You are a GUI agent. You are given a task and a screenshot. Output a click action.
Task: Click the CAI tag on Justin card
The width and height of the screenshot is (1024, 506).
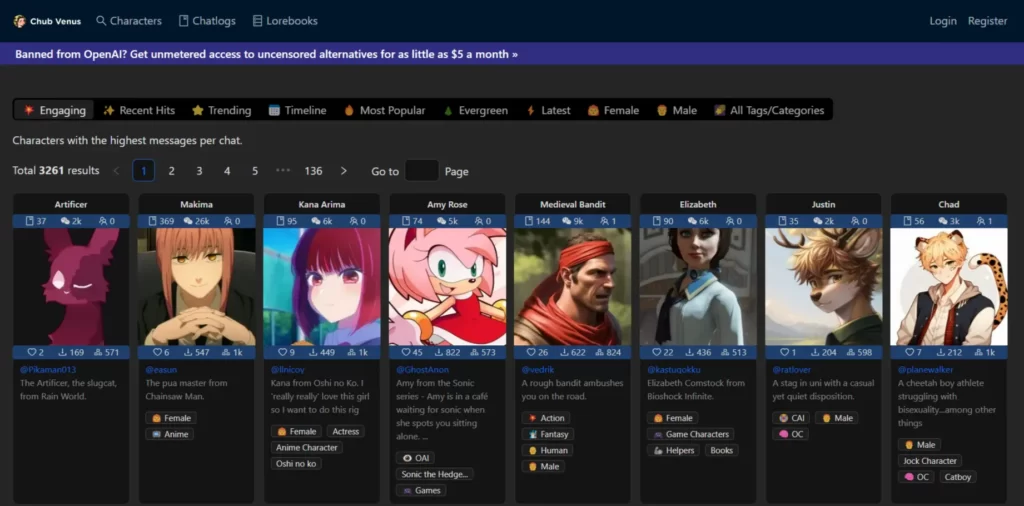tap(791, 418)
